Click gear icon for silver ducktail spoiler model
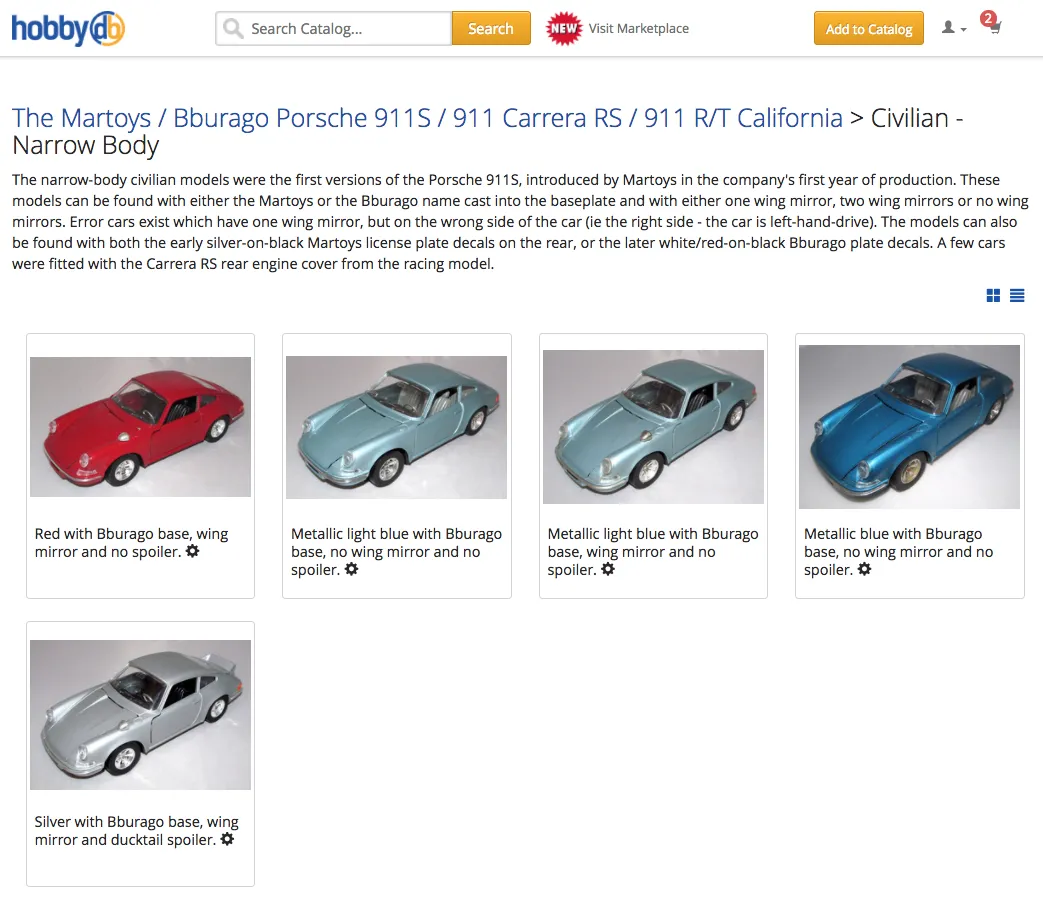1043x898 pixels. coord(227,839)
